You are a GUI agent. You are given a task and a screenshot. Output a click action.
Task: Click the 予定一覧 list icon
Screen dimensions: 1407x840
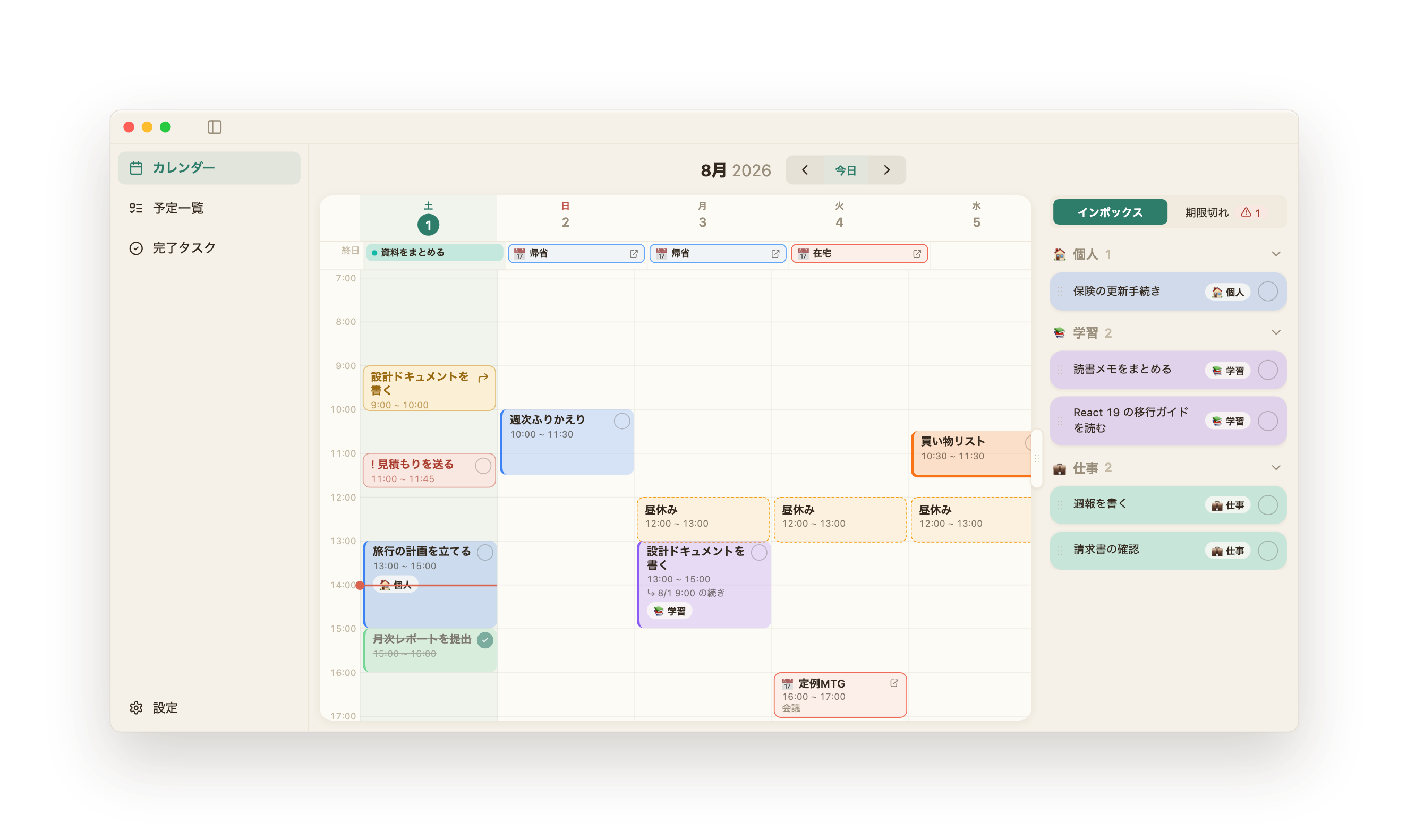[x=136, y=208]
